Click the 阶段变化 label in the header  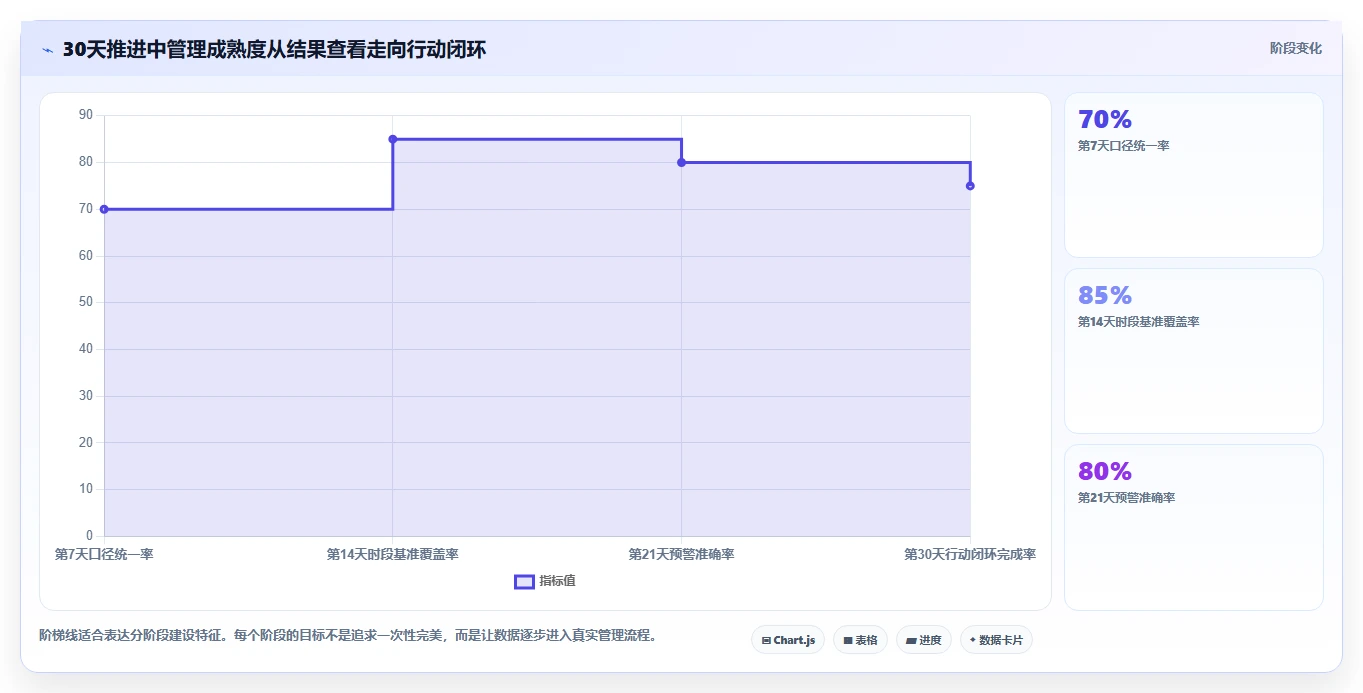[x=1296, y=48]
